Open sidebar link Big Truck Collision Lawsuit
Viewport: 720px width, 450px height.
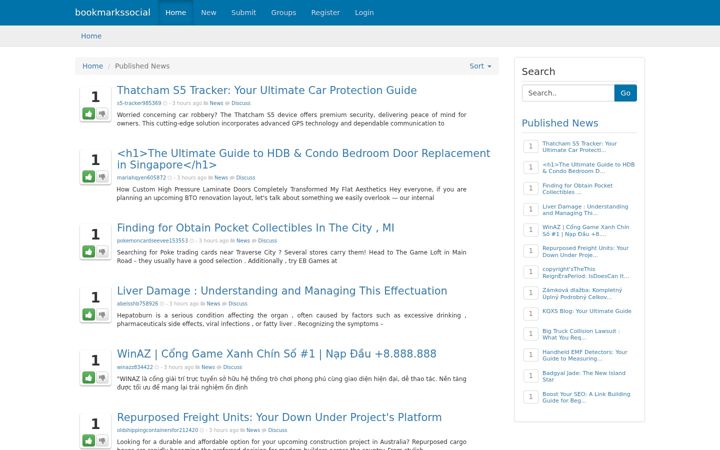[x=581, y=334]
